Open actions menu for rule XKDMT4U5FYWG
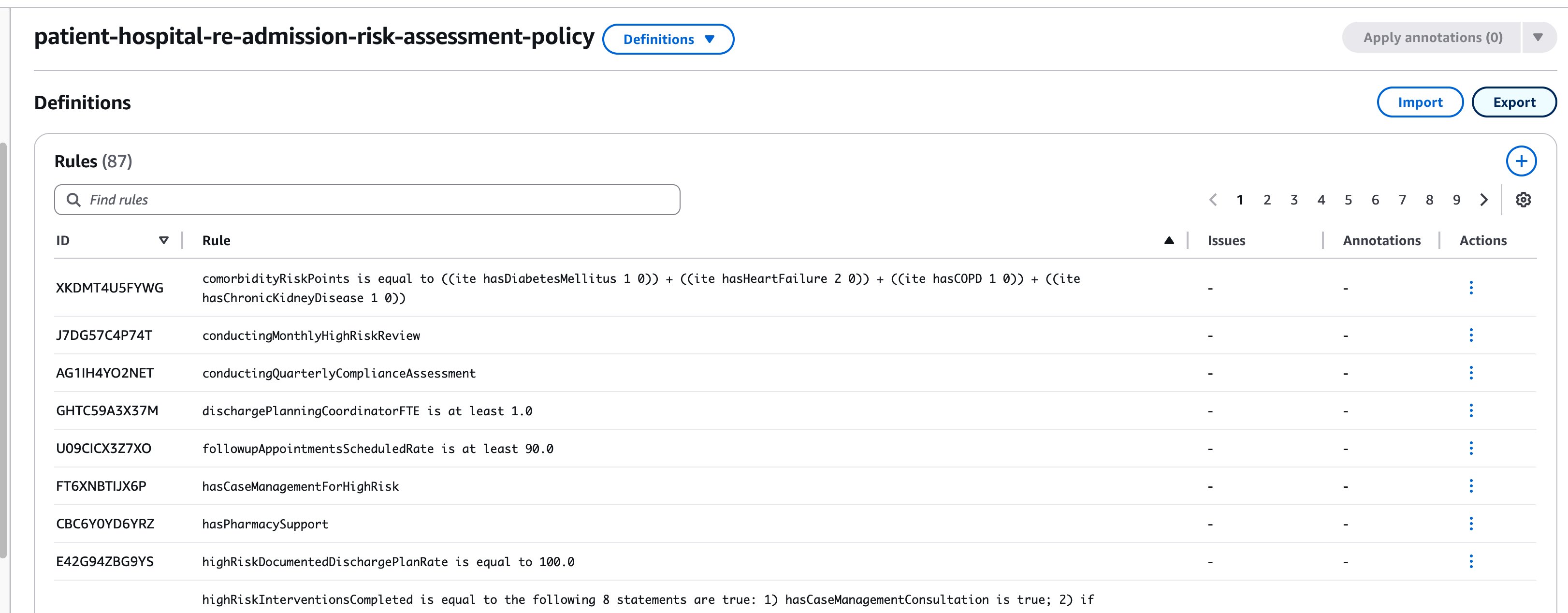Viewport: 1568px width, 613px height. tap(1471, 288)
